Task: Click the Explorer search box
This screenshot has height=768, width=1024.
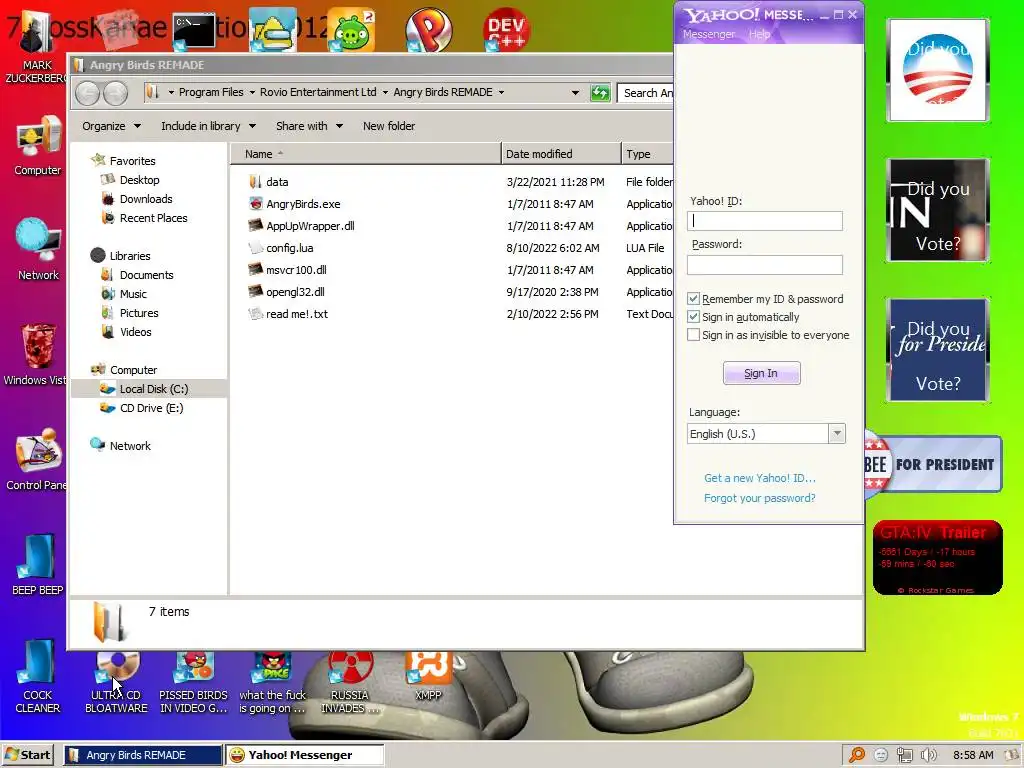Action: coord(646,93)
